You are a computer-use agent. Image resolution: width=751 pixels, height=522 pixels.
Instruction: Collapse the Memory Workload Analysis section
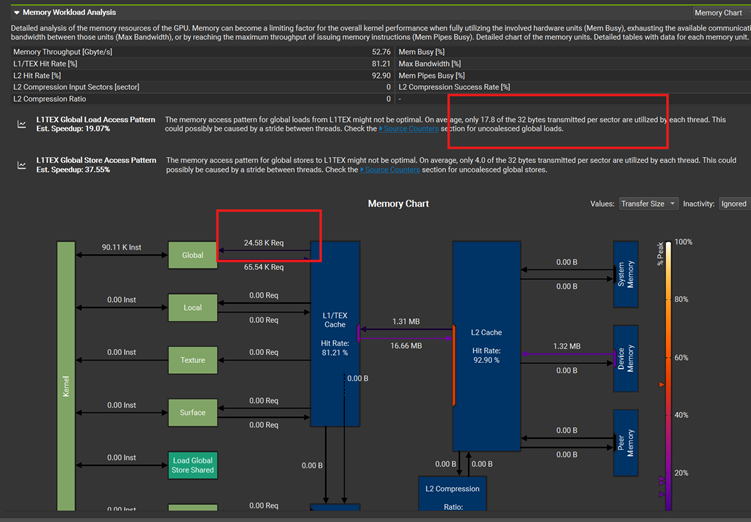(17, 12)
